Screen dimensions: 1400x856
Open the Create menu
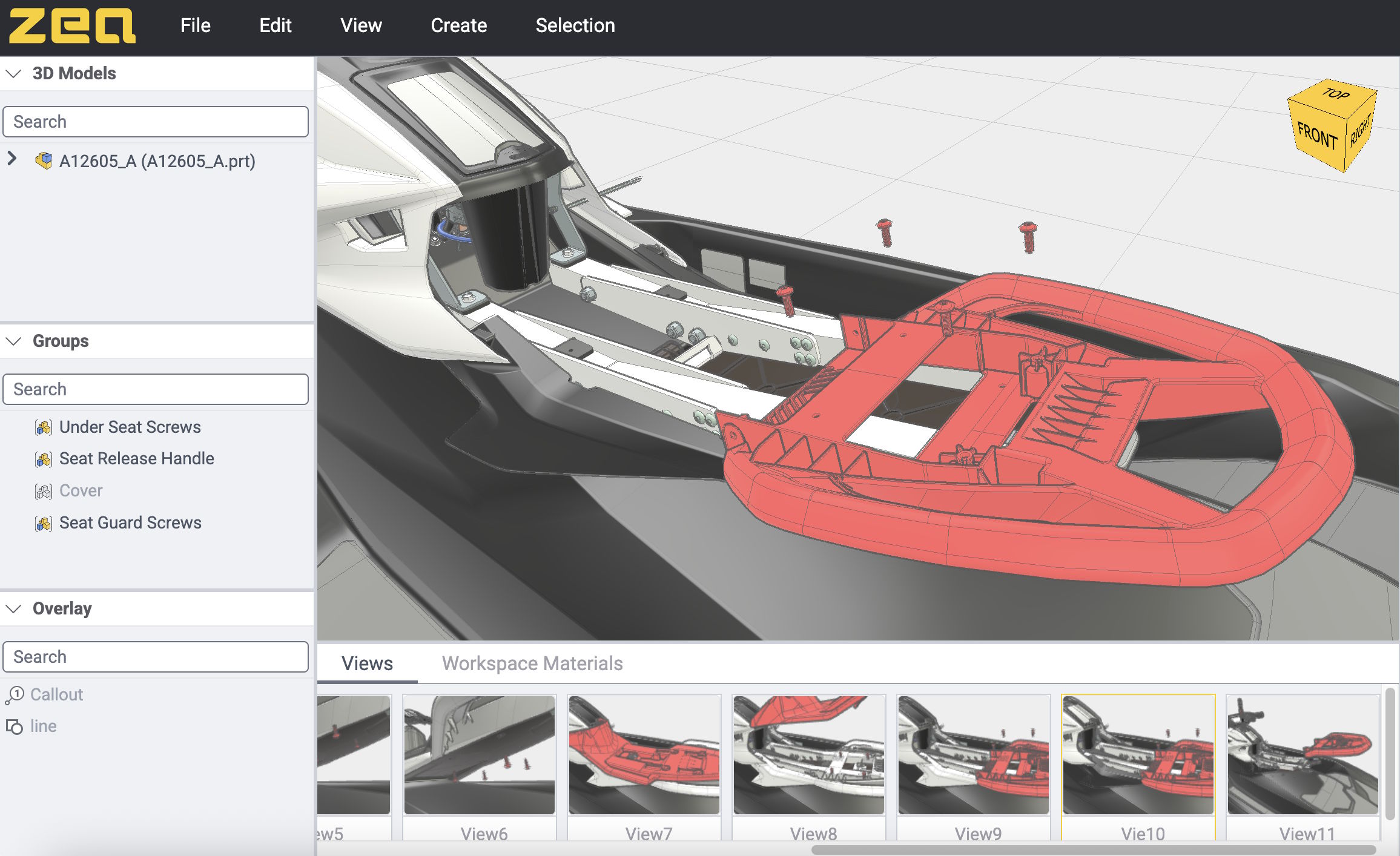458,25
